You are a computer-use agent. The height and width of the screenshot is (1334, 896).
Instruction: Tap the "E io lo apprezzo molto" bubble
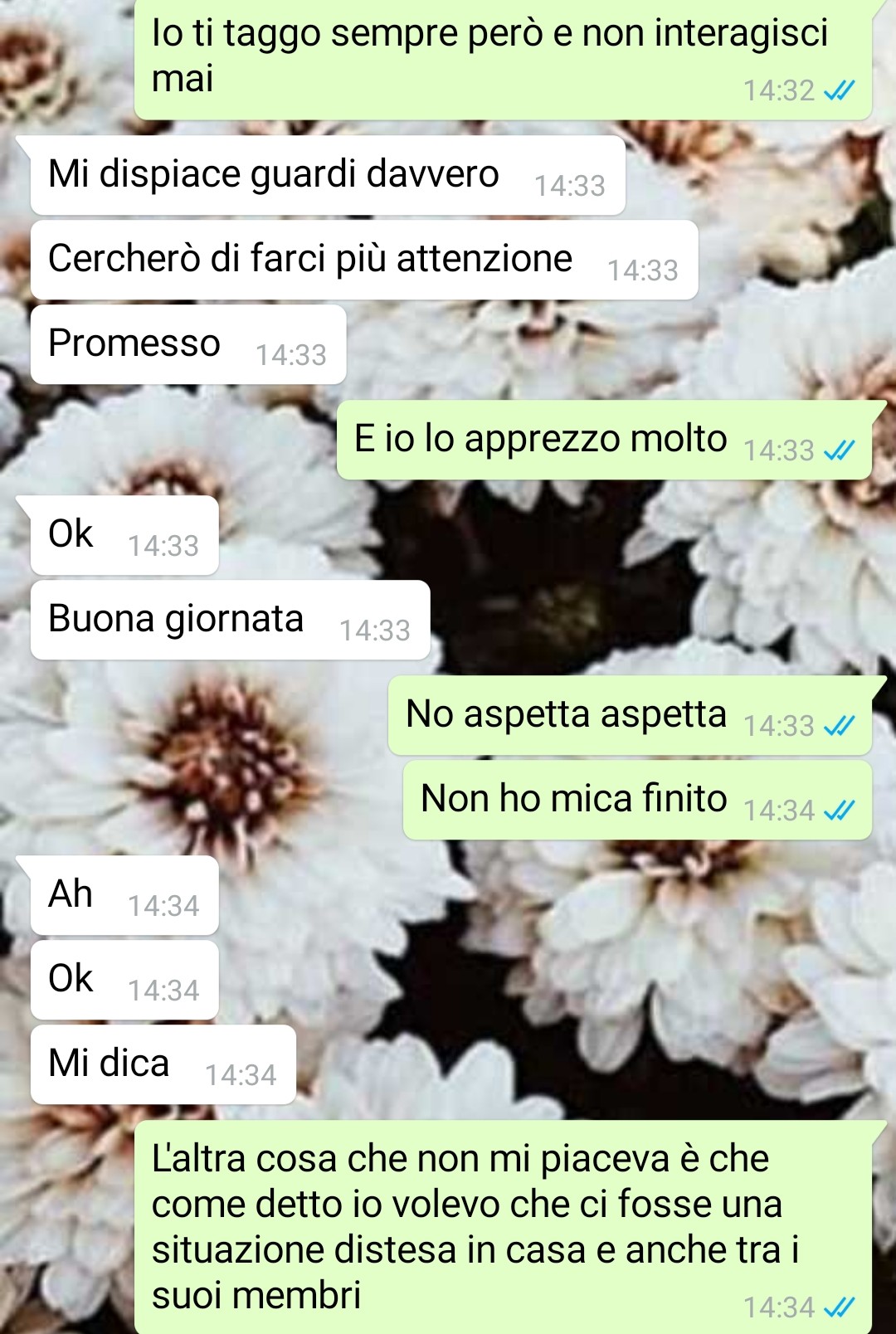coord(604,440)
